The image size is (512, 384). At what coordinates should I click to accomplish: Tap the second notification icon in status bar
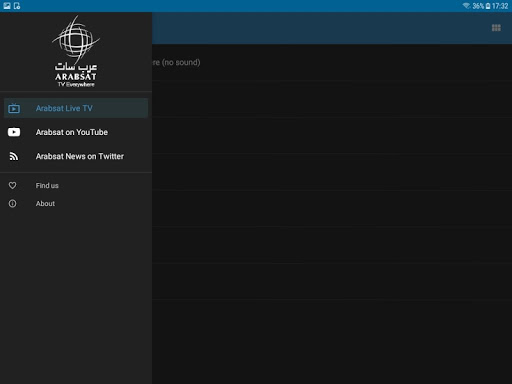17,6
